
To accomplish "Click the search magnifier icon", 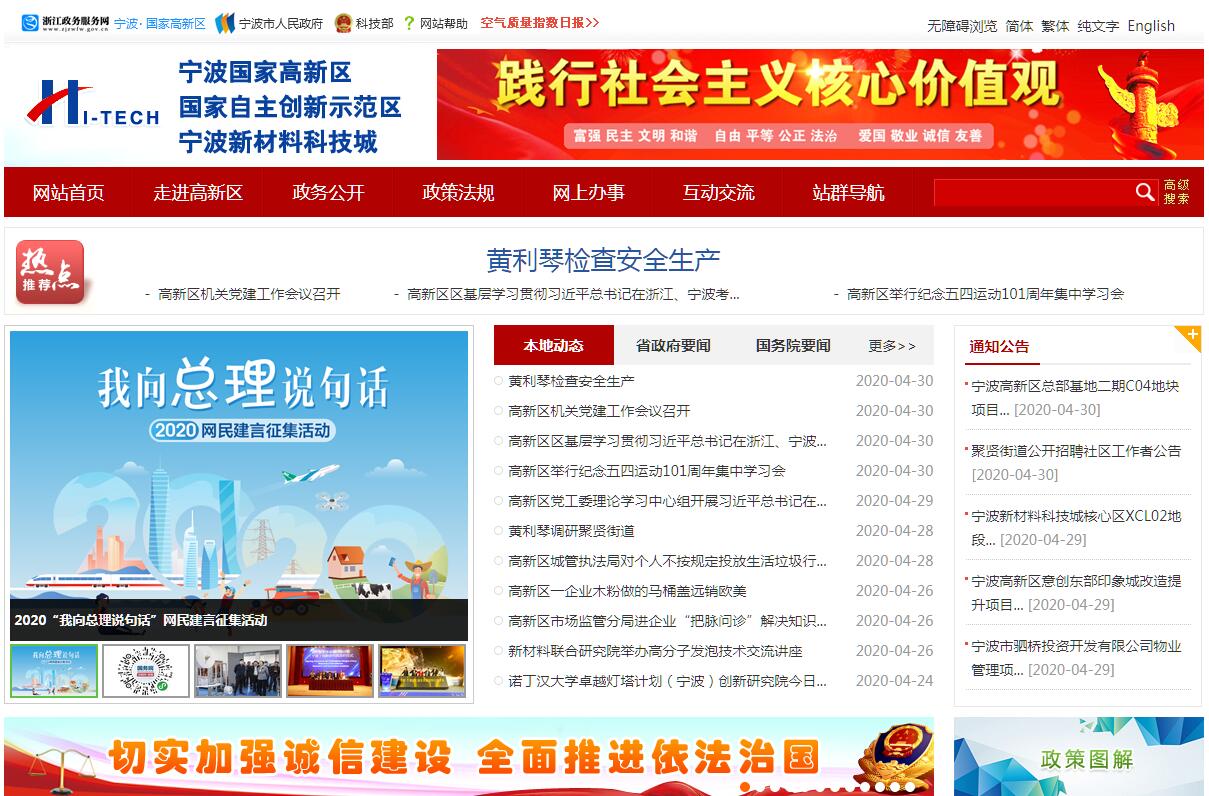I will click(x=1145, y=192).
